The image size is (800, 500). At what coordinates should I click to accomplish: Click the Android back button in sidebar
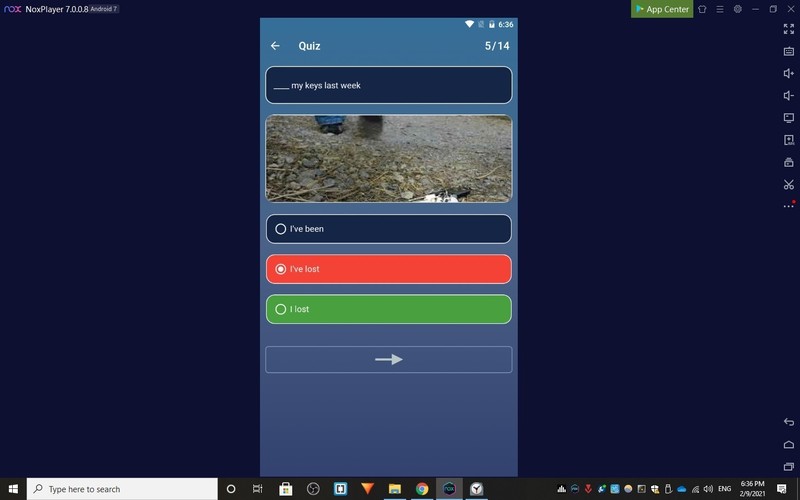click(x=788, y=422)
